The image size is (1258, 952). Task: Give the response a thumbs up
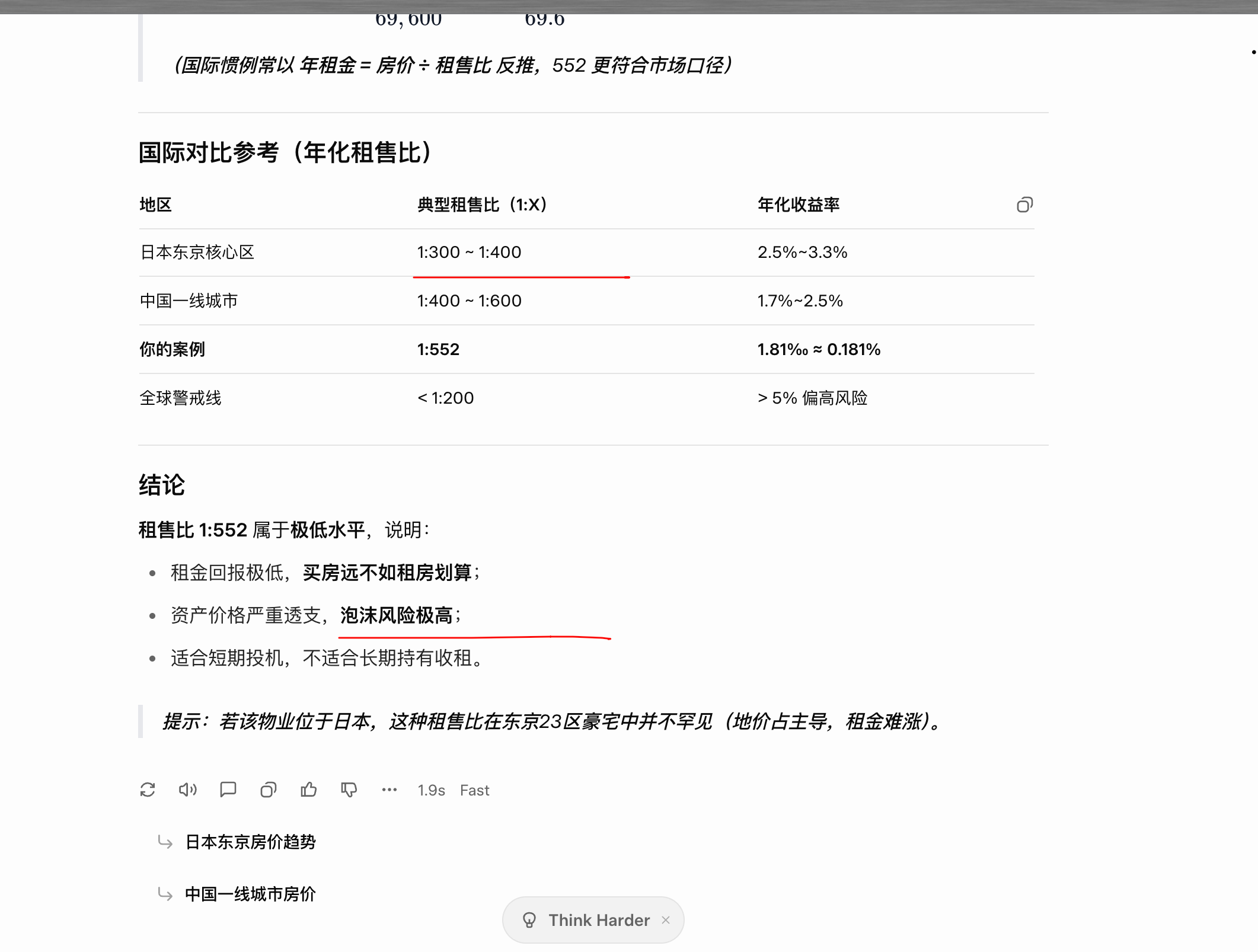[x=309, y=790]
